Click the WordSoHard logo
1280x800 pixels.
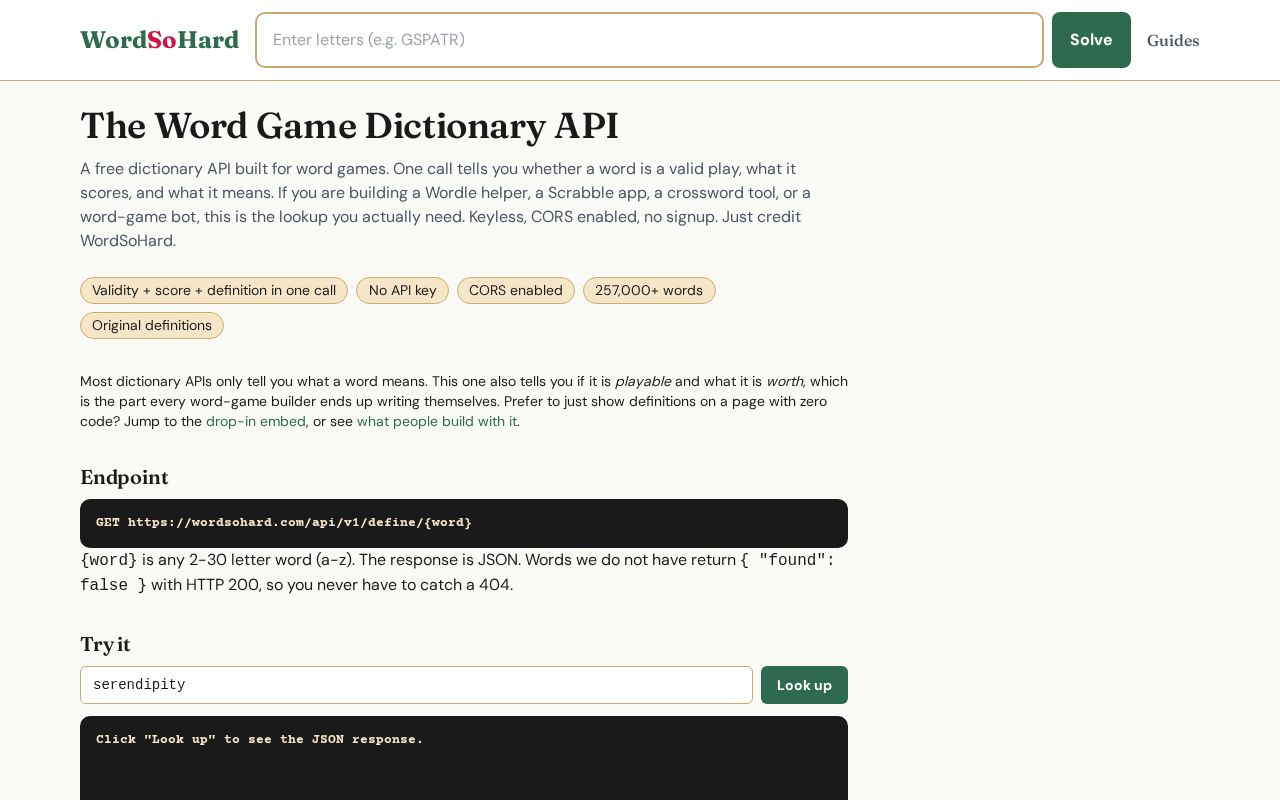click(159, 40)
